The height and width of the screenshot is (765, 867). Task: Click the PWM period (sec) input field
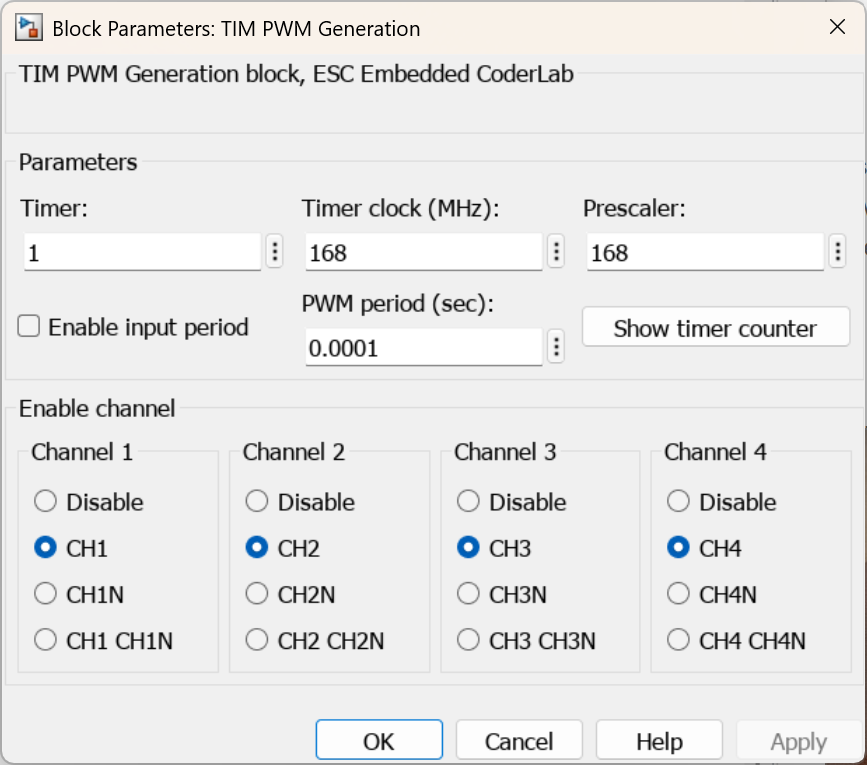[424, 347]
